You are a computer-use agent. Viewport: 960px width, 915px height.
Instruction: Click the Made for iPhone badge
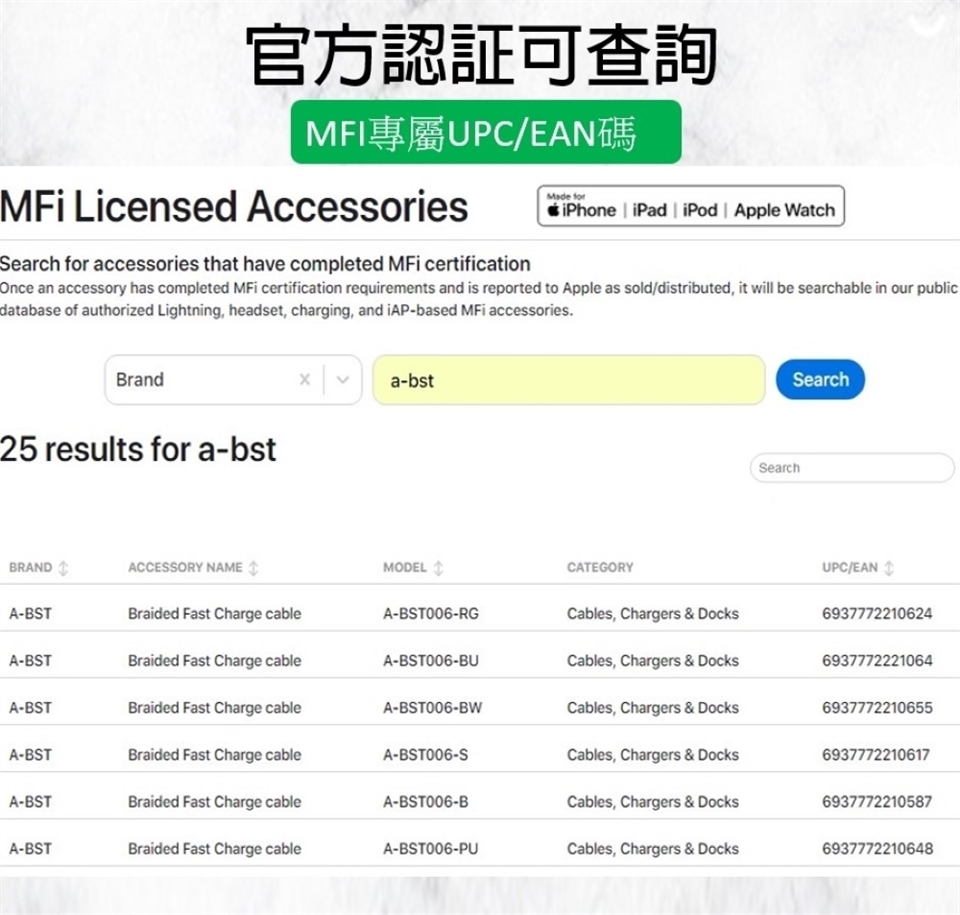pyautogui.click(x=690, y=207)
